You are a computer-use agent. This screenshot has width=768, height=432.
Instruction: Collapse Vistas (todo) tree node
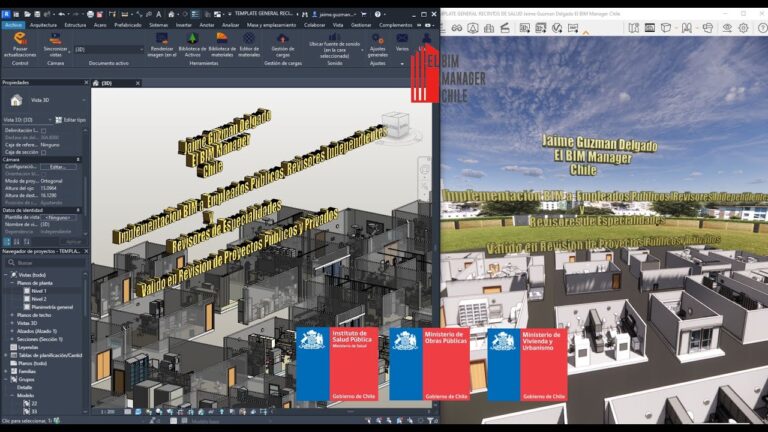(x=6, y=275)
